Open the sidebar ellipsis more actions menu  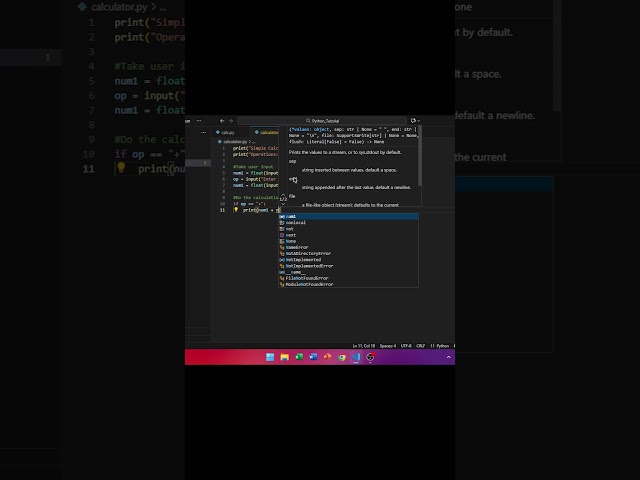[x=203, y=132]
